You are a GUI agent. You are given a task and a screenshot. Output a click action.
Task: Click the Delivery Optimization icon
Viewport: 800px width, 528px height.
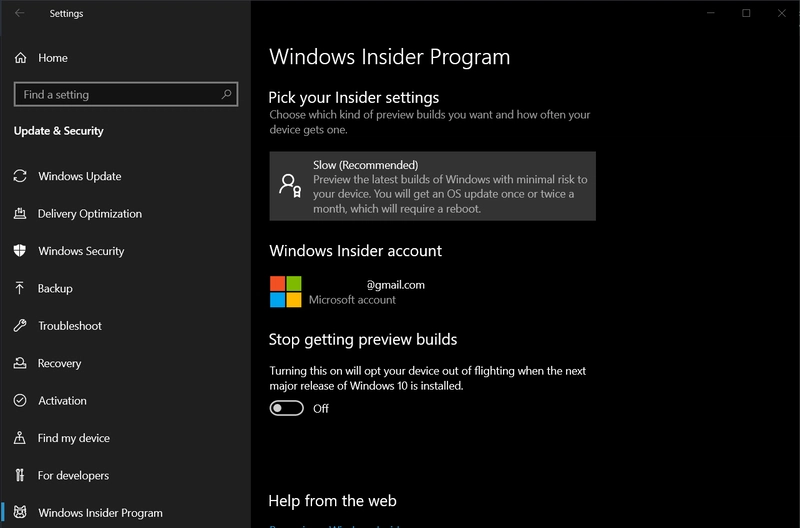(20, 213)
